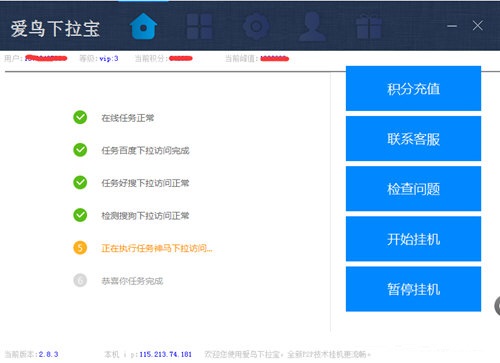Click green check beside 任务百度下拉访问完成
Screen dimensions: 500x363
[x=80, y=150]
